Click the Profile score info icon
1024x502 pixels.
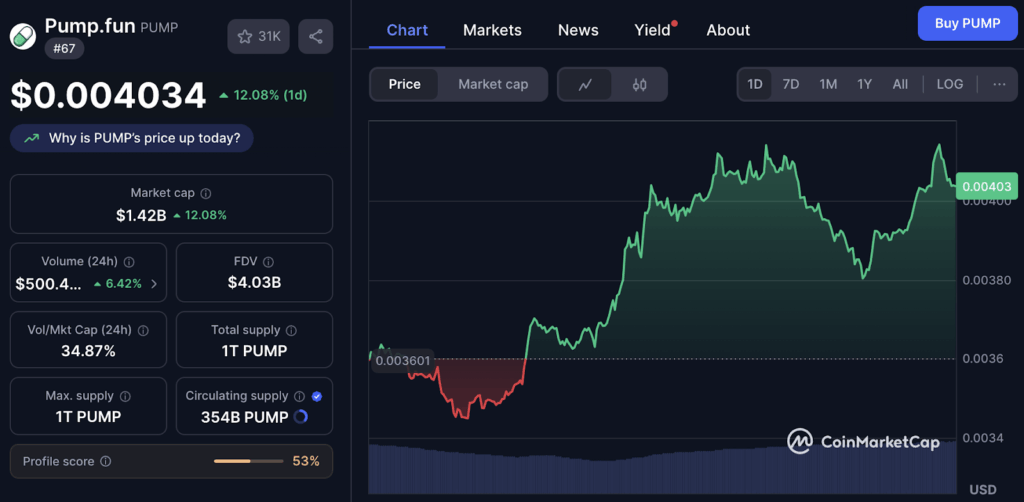pos(106,462)
